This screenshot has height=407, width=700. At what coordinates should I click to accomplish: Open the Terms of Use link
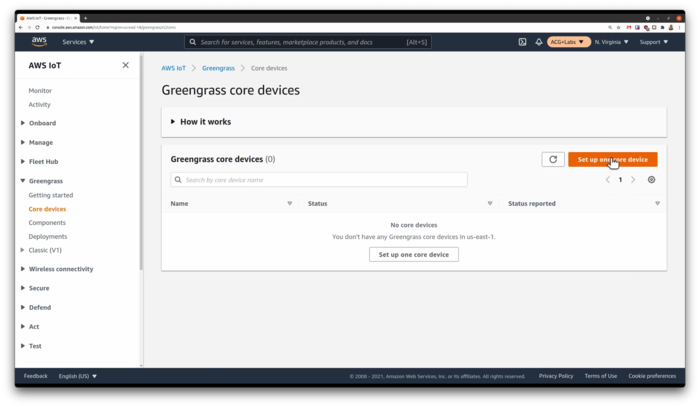601,376
